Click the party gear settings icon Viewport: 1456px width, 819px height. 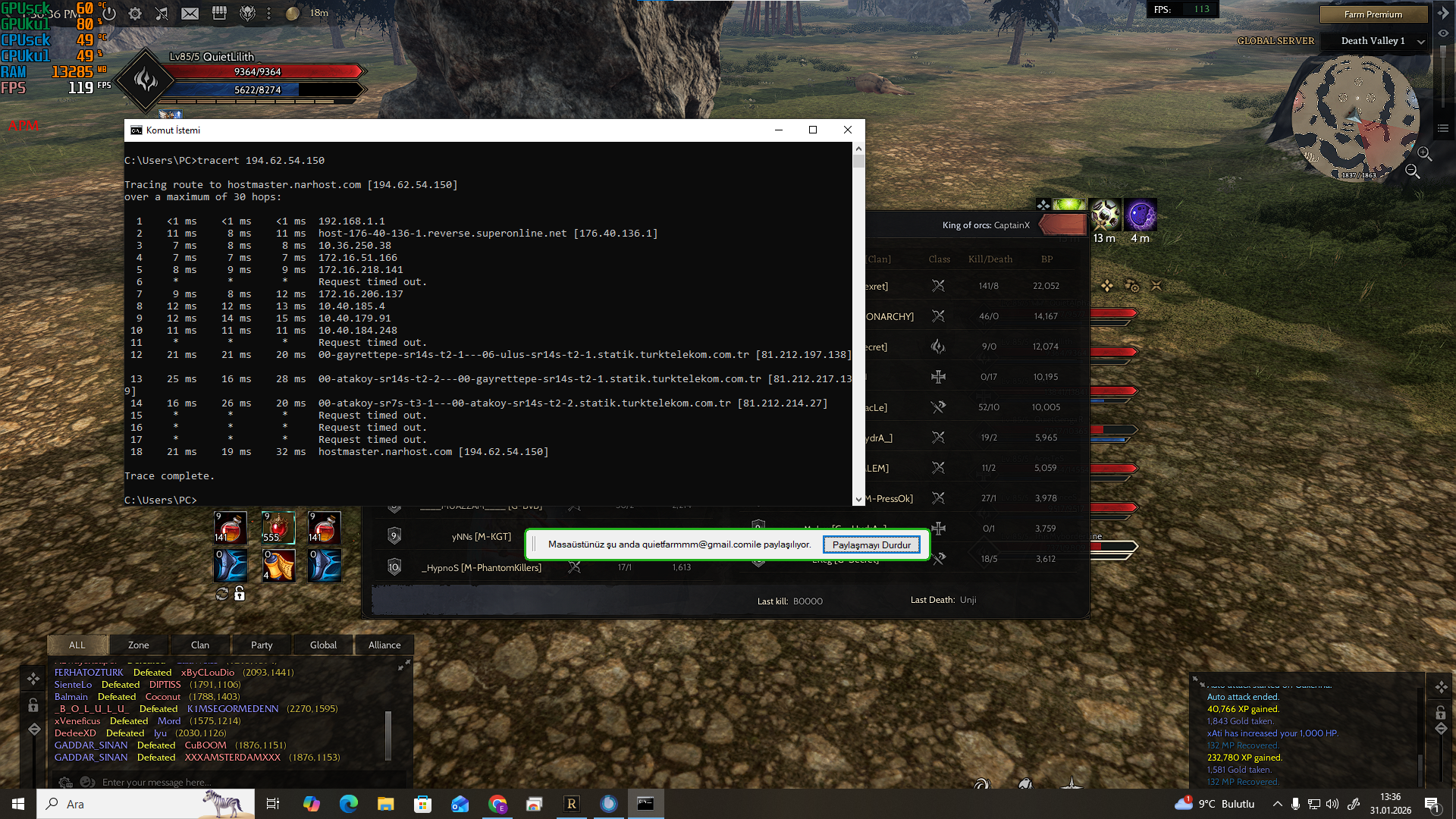tap(1132, 286)
